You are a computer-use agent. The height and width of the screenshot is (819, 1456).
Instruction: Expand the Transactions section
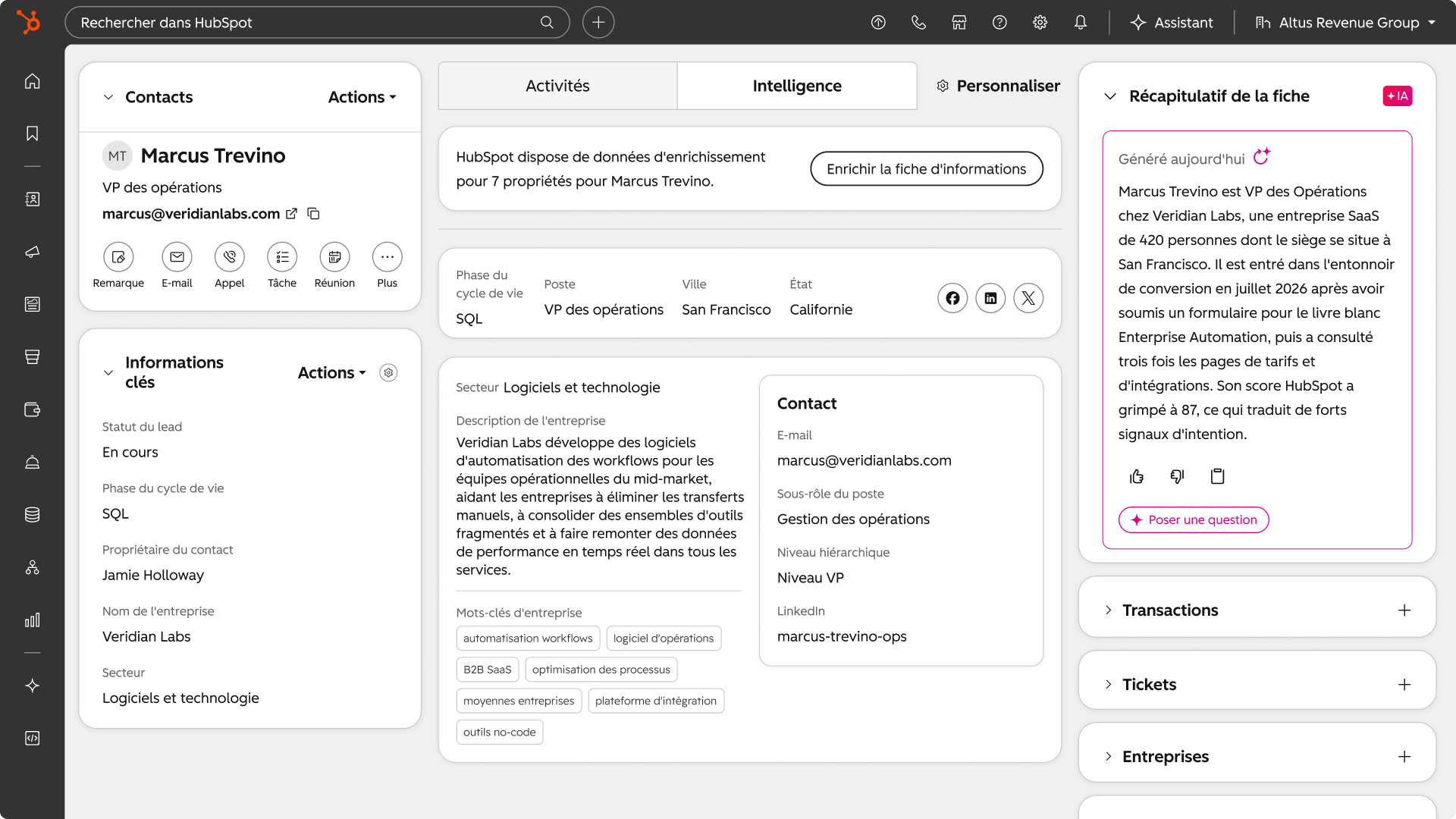[1108, 610]
